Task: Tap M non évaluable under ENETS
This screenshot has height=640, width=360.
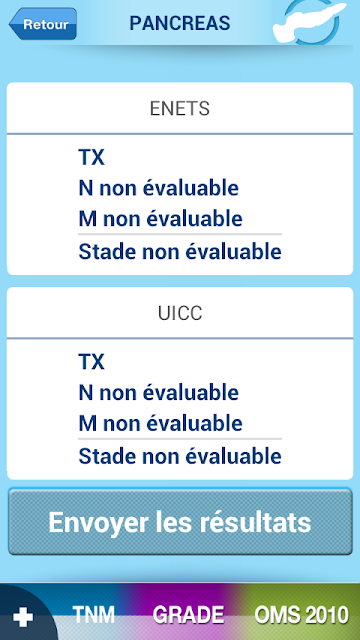Action: (x=160, y=219)
